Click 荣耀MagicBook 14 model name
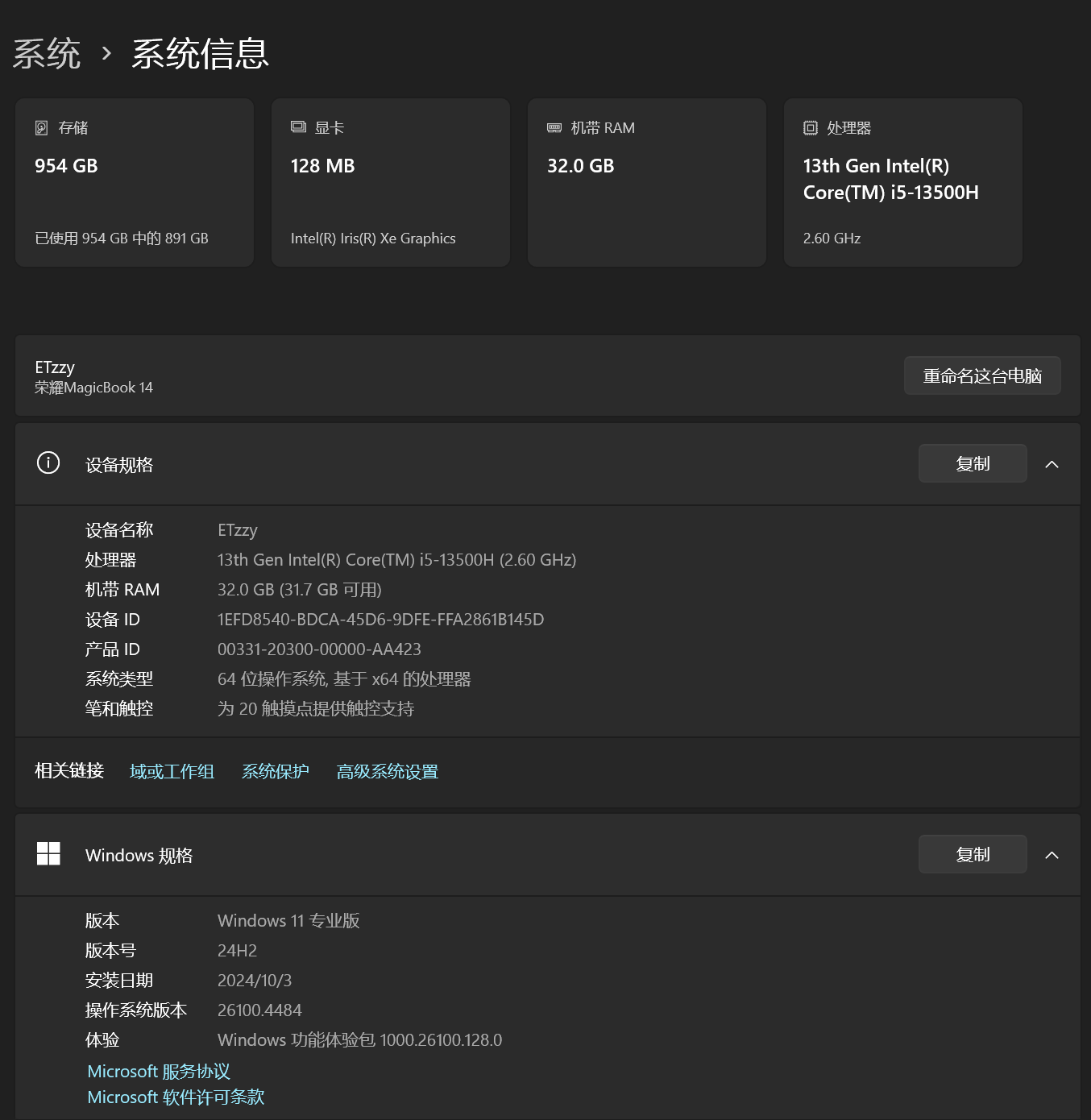The height and width of the screenshot is (1120, 1091). coord(93,388)
